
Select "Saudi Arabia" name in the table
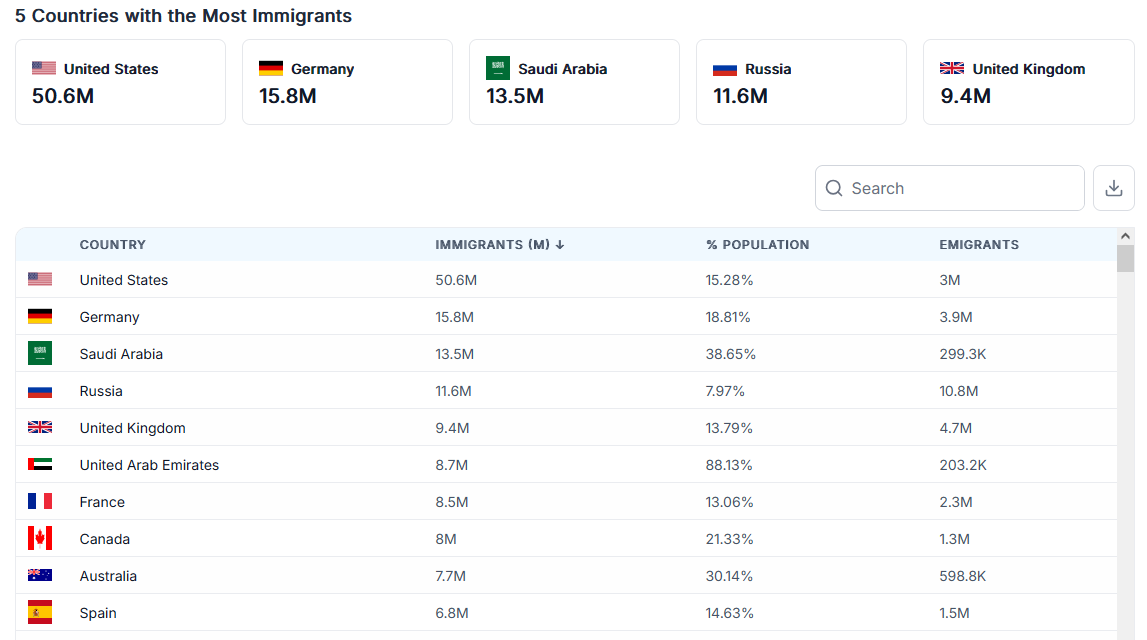pos(121,354)
